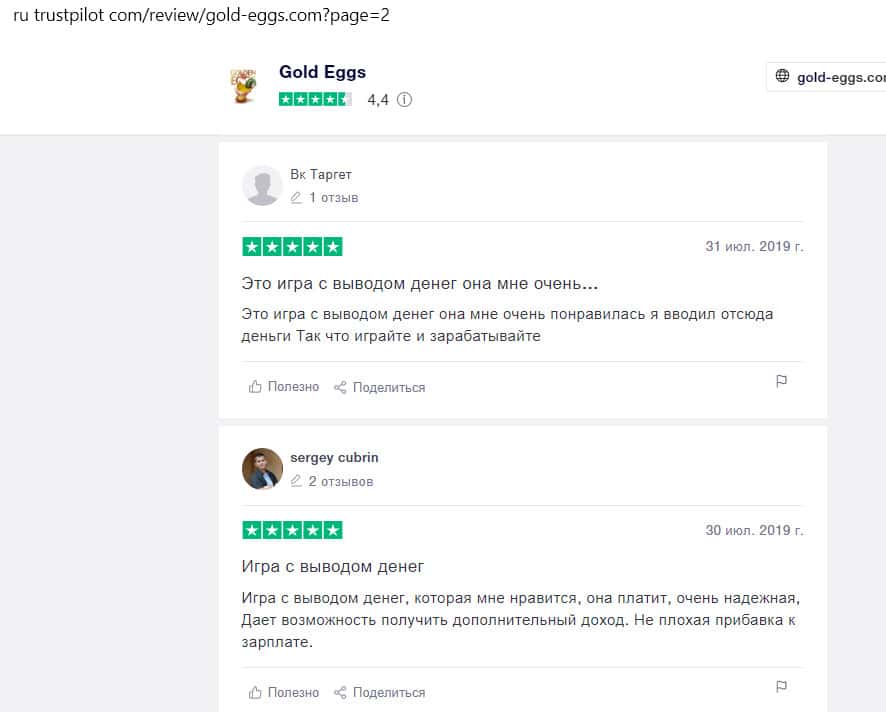Click the thumbs-up icon on sergey cubrin's review
This screenshot has width=886, height=712.
[x=255, y=692]
